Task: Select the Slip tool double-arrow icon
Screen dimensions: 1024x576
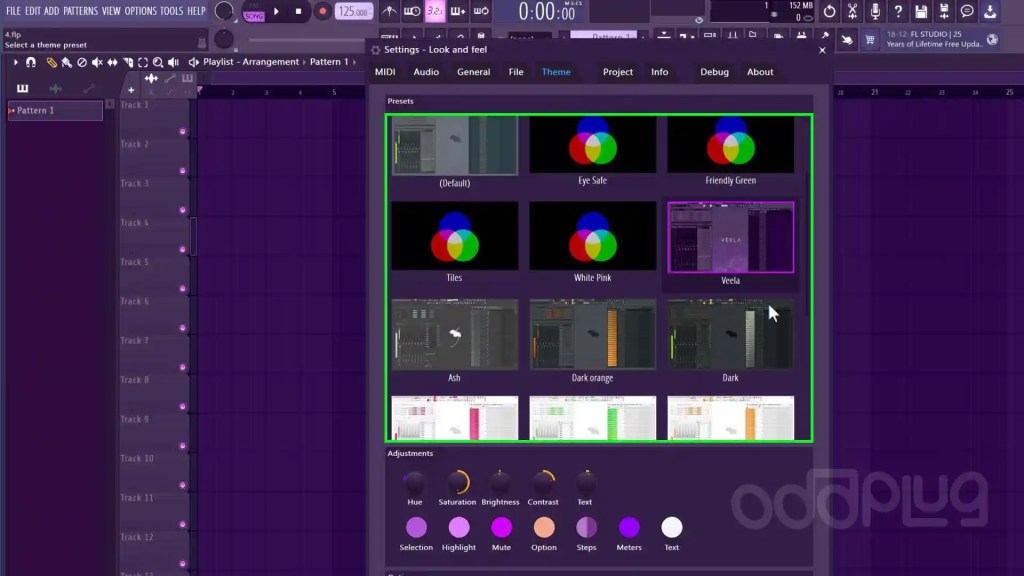Action: pos(112,62)
